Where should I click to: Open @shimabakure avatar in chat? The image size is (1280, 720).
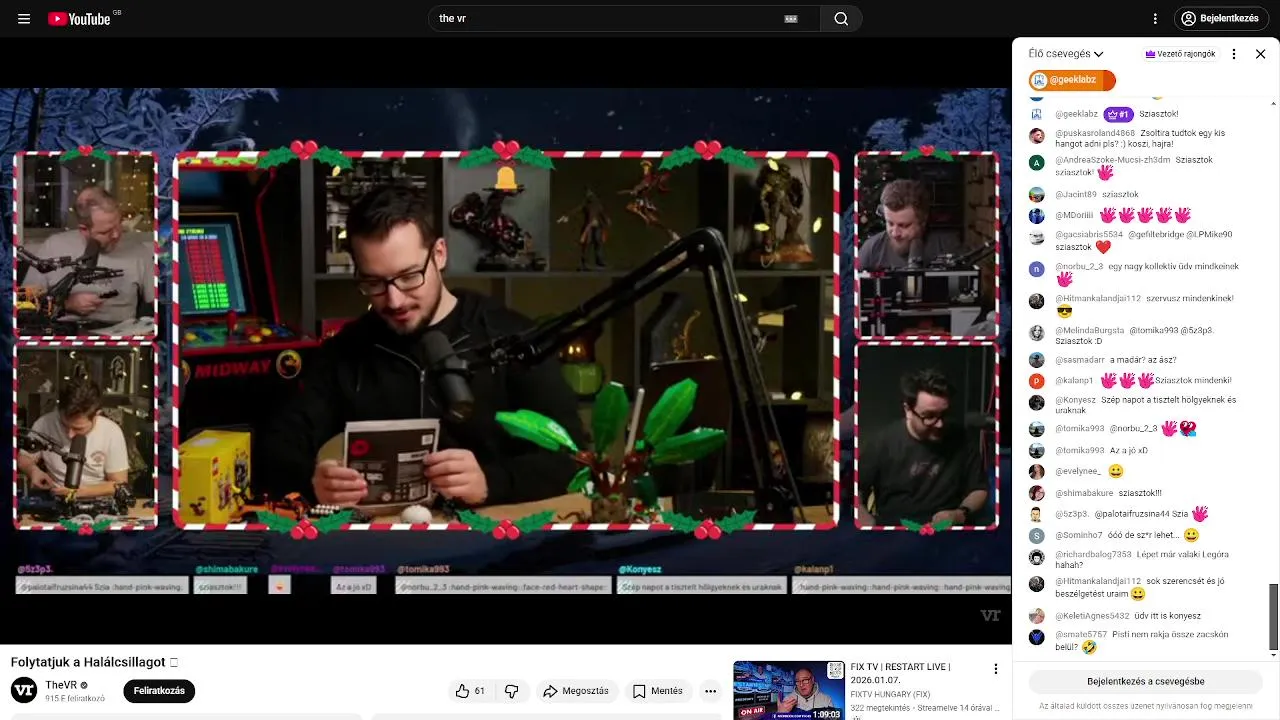coord(1037,493)
